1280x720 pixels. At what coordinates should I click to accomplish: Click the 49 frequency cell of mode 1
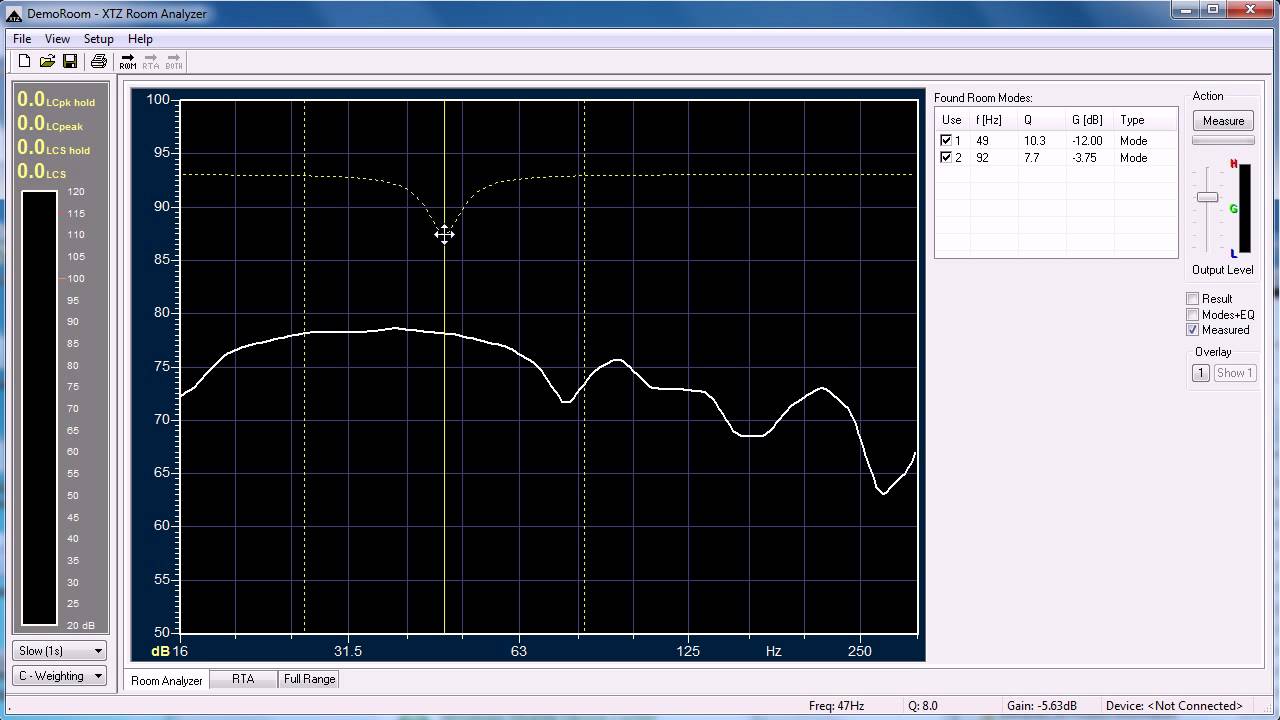982,141
